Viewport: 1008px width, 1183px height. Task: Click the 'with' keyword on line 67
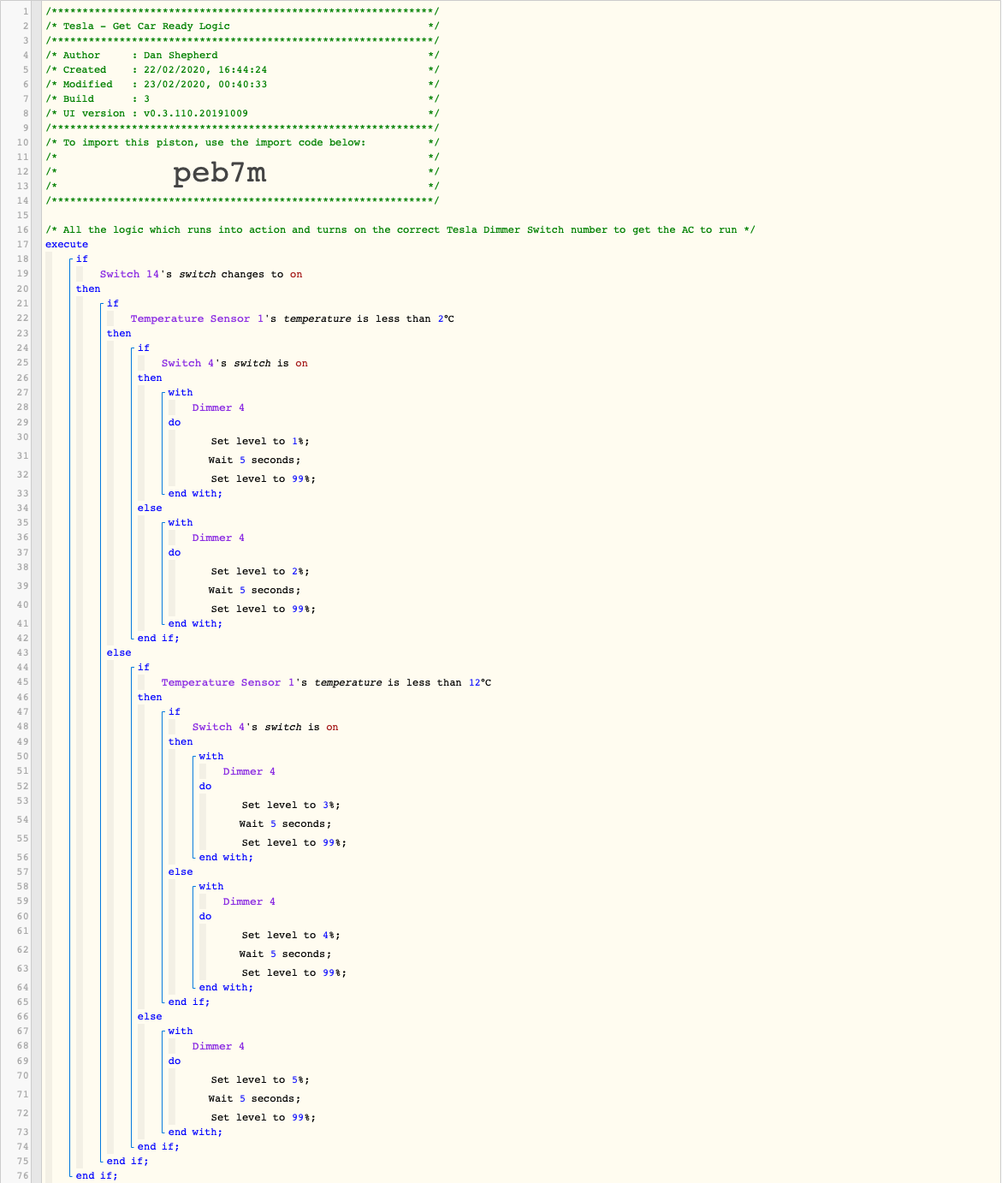tap(181, 1031)
